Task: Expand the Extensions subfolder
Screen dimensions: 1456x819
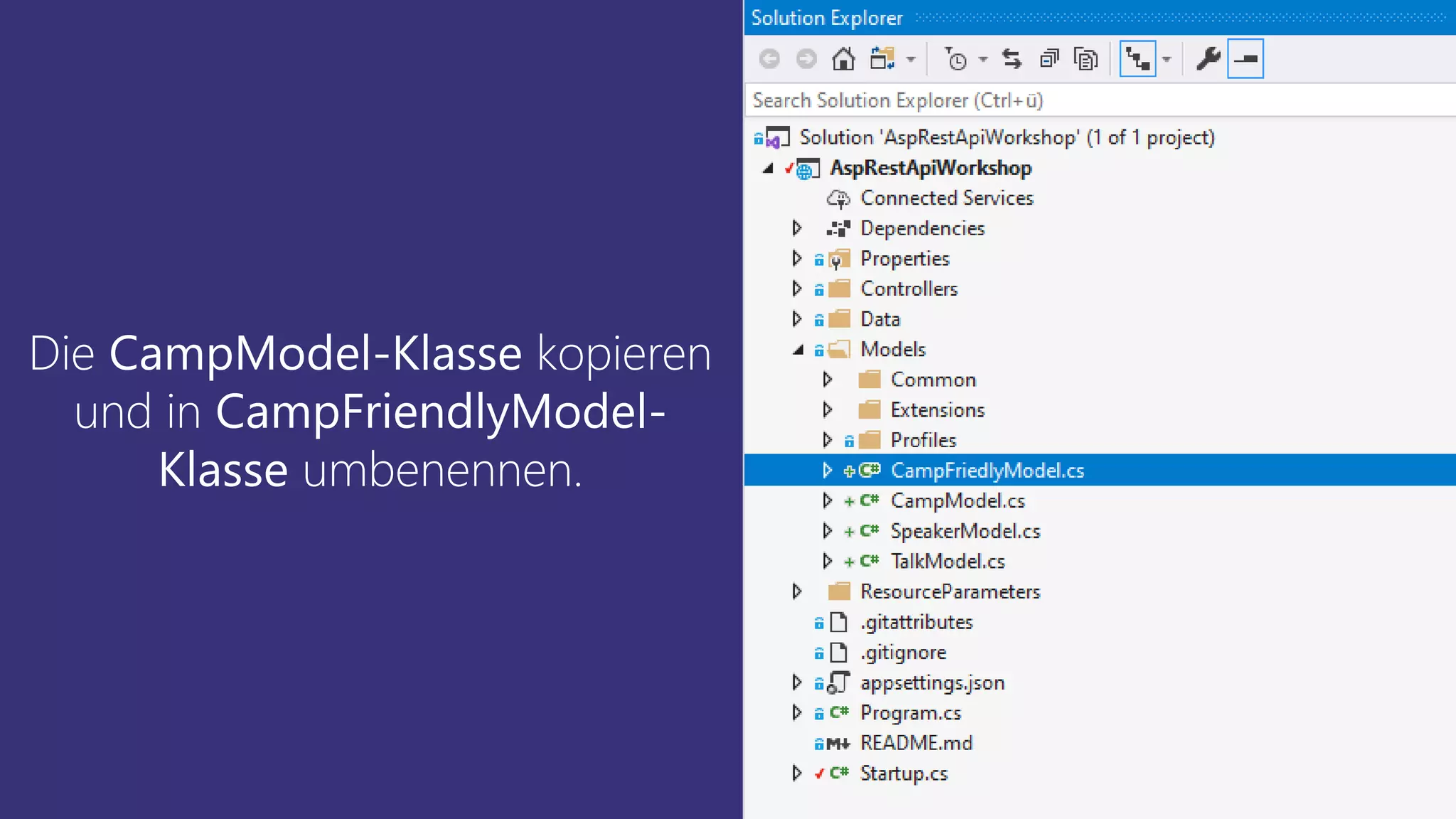Action: [828, 410]
